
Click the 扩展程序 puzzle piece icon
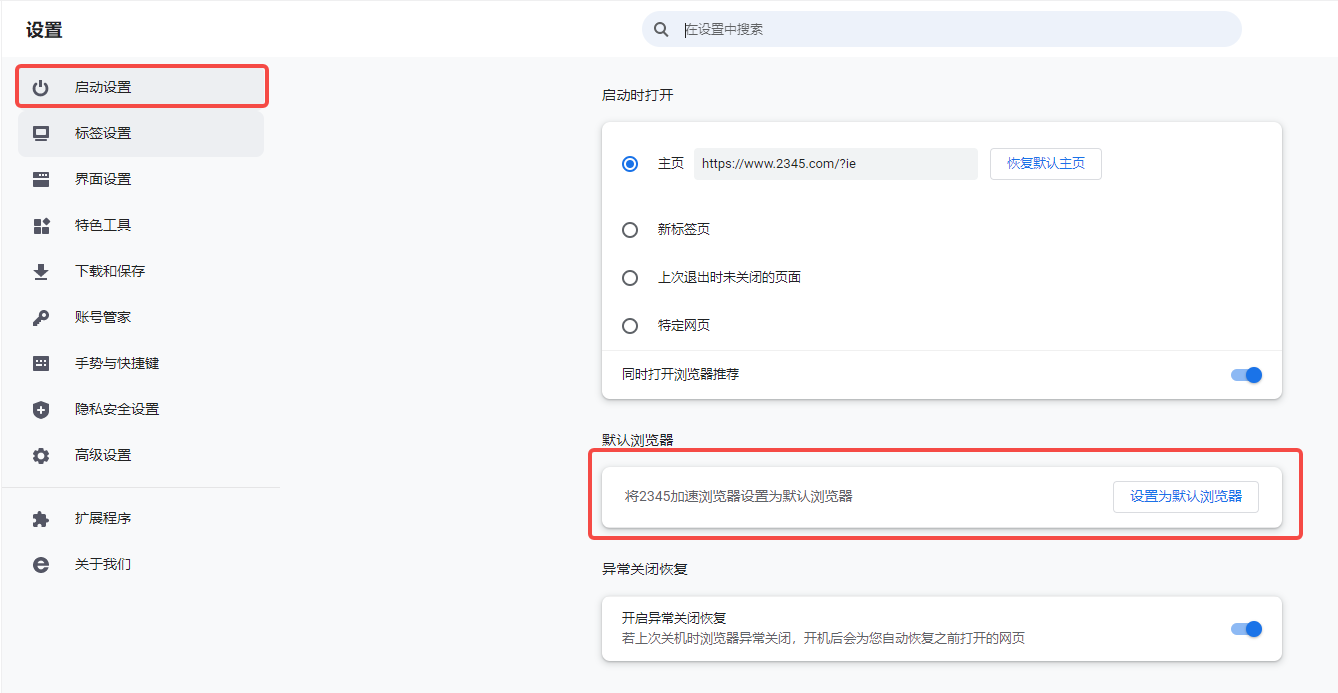tap(40, 518)
